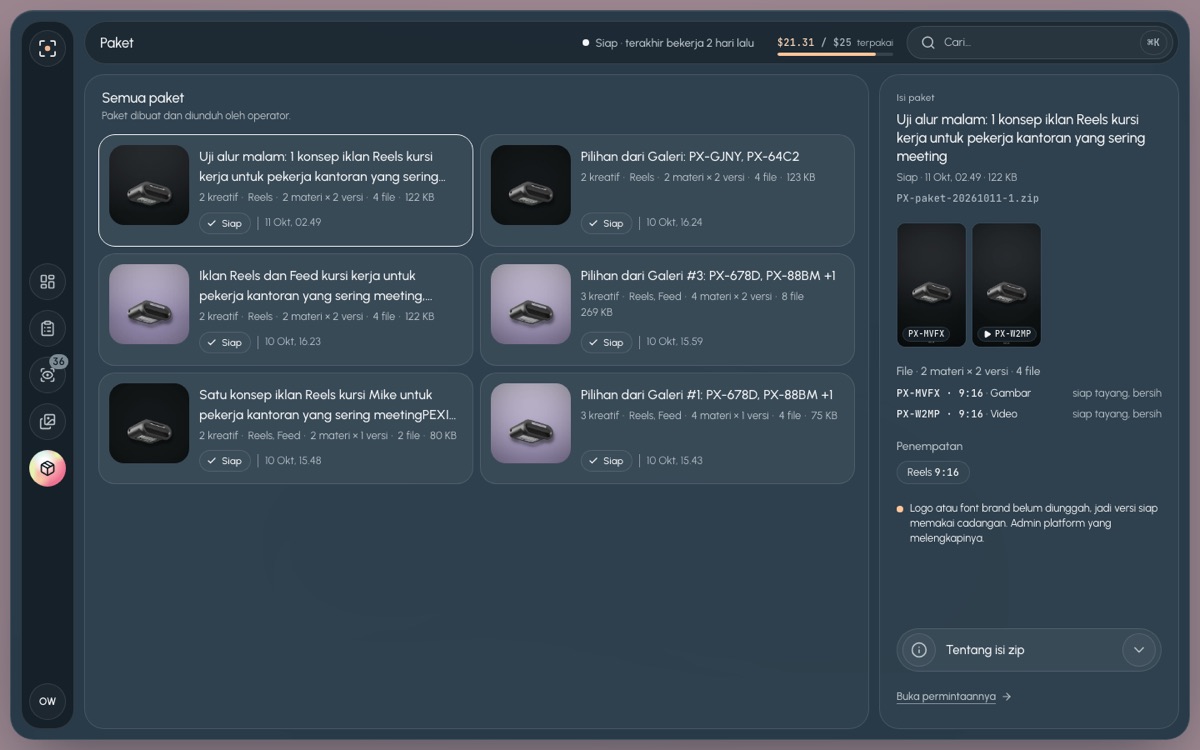Click the arrow icon after Buka permintaannya
This screenshot has width=1200, height=750.
[x=1007, y=697]
